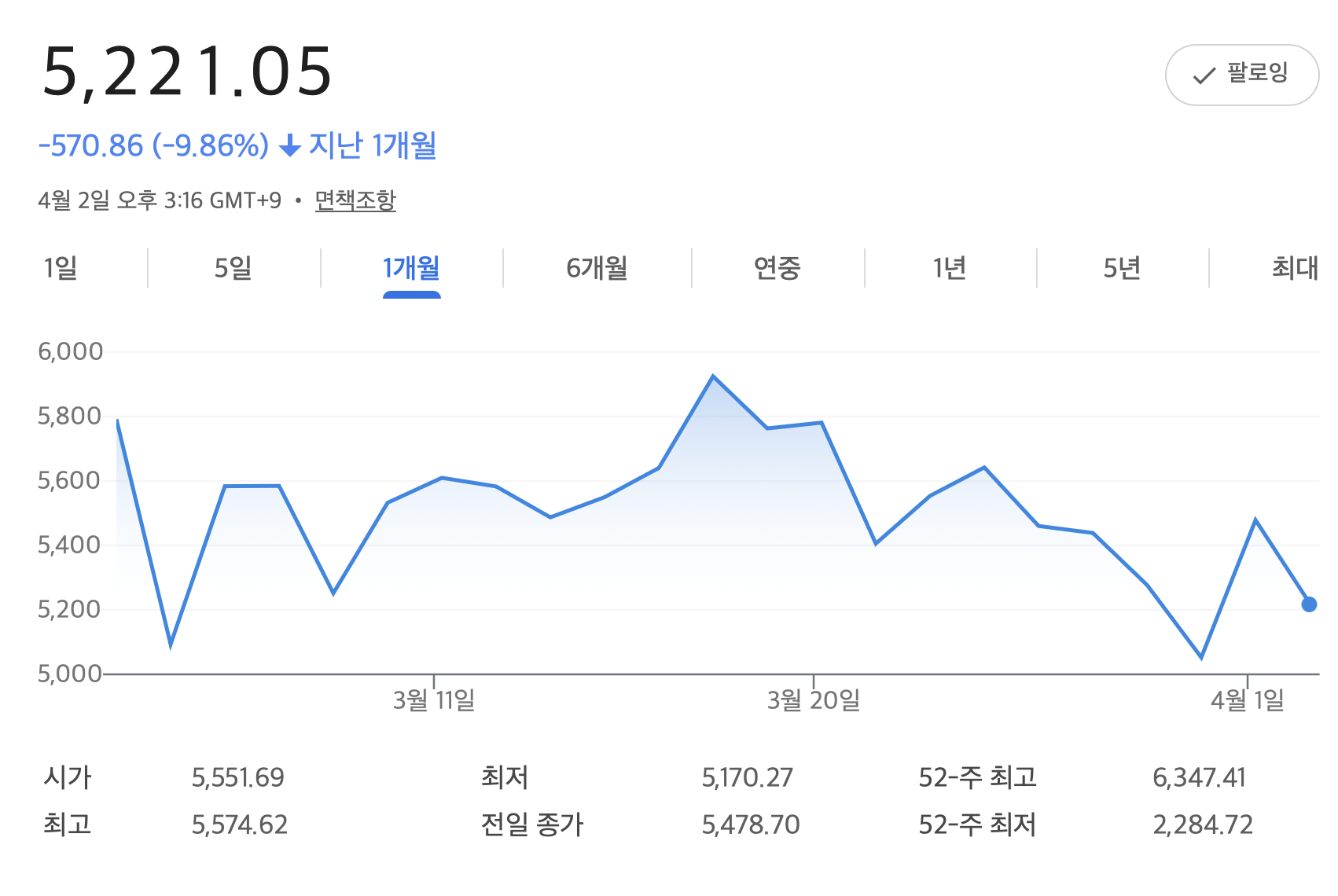This screenshot has height=896, width=1338.
Task: Switch chart to 연중 (year-to-date)
Action: click(x=777, y=269)
